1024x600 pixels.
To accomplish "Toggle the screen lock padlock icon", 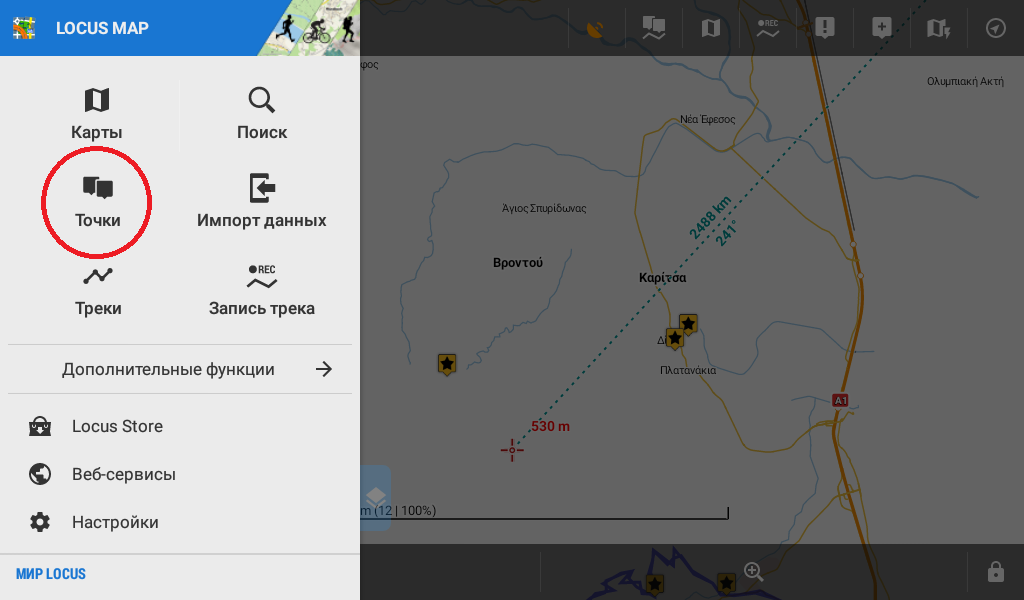I will pyautogui.click(x=995, y=572).
